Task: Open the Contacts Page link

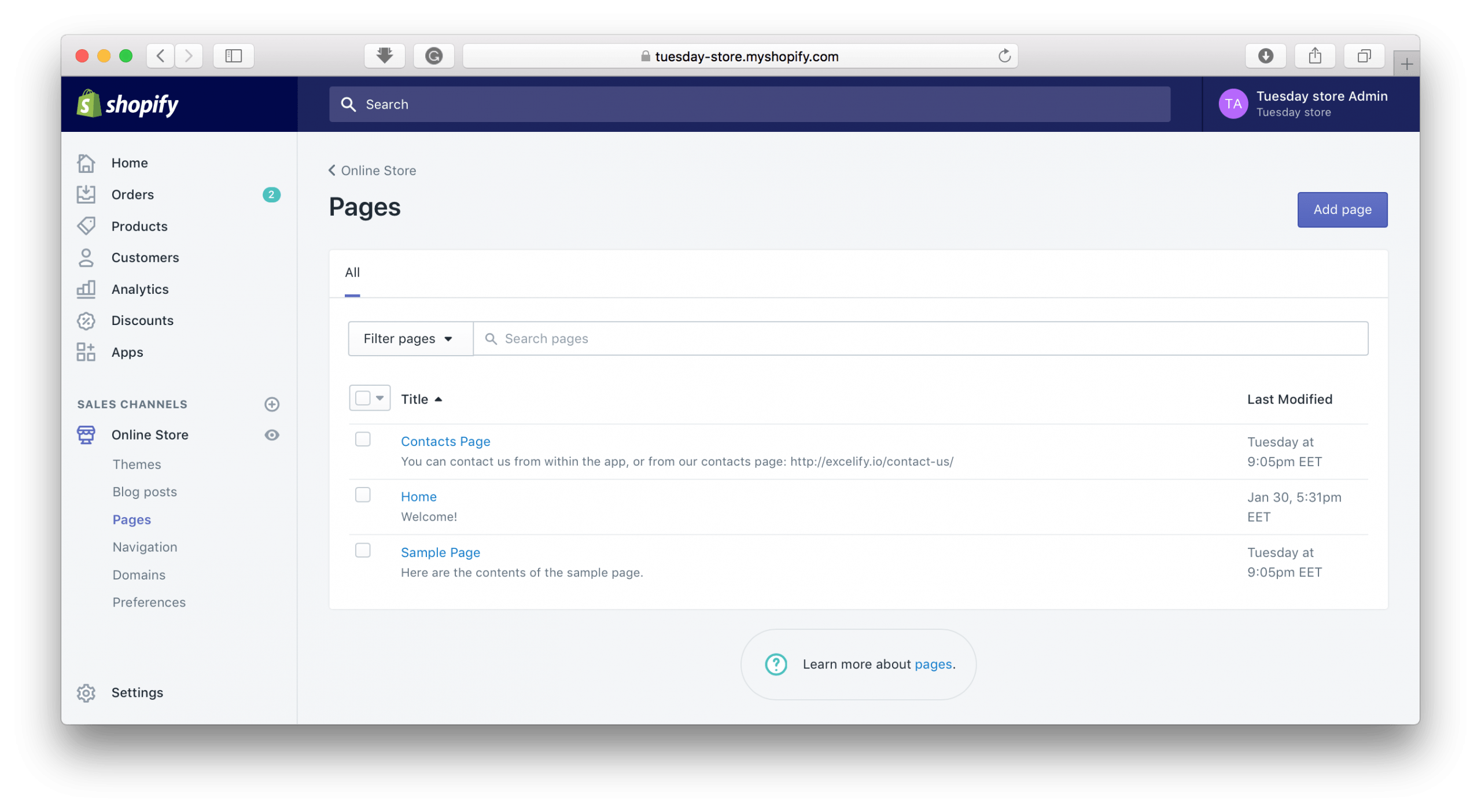Action: tap(445, 441)
